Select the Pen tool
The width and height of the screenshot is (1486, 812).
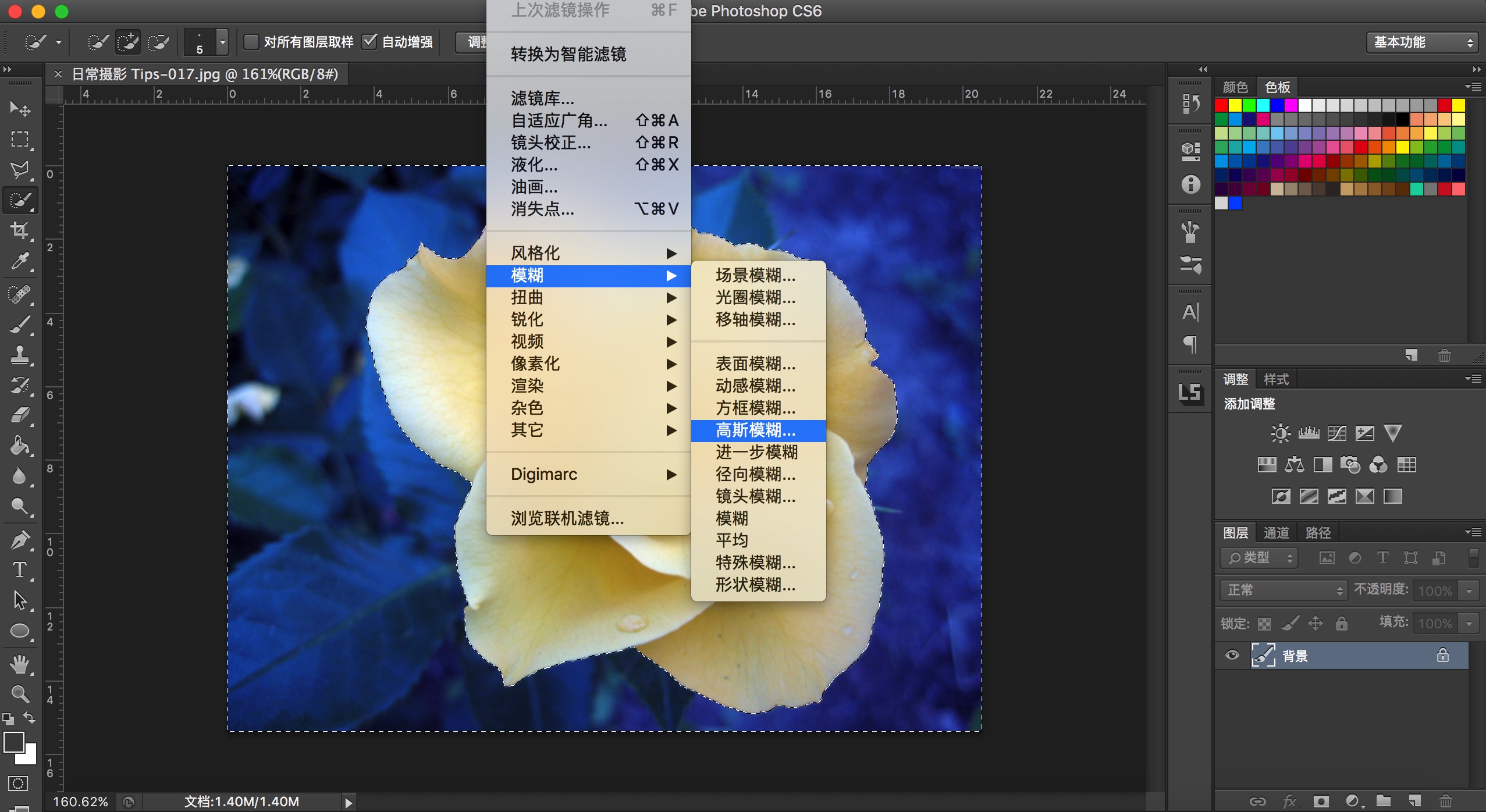click(x=20, y=539)
